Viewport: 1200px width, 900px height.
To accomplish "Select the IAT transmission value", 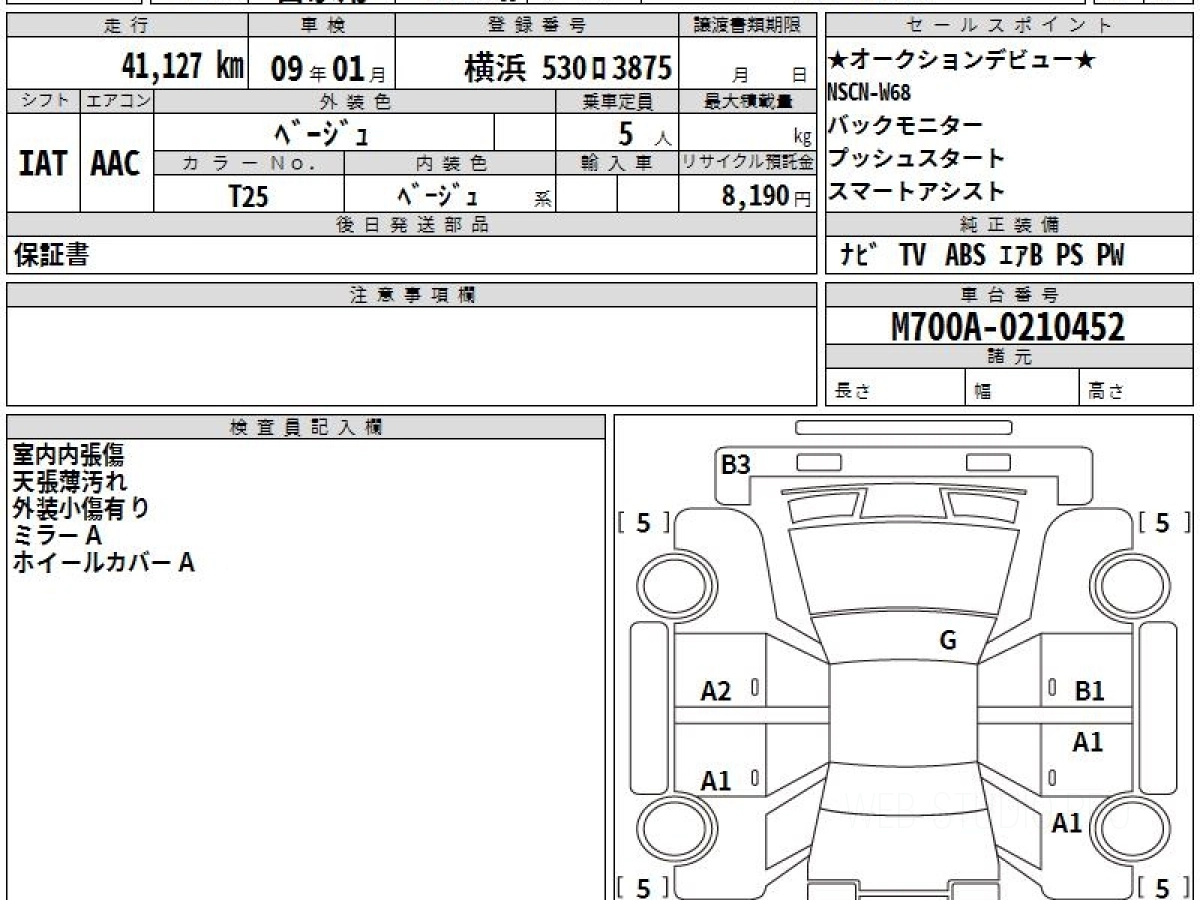I will 43,163.
